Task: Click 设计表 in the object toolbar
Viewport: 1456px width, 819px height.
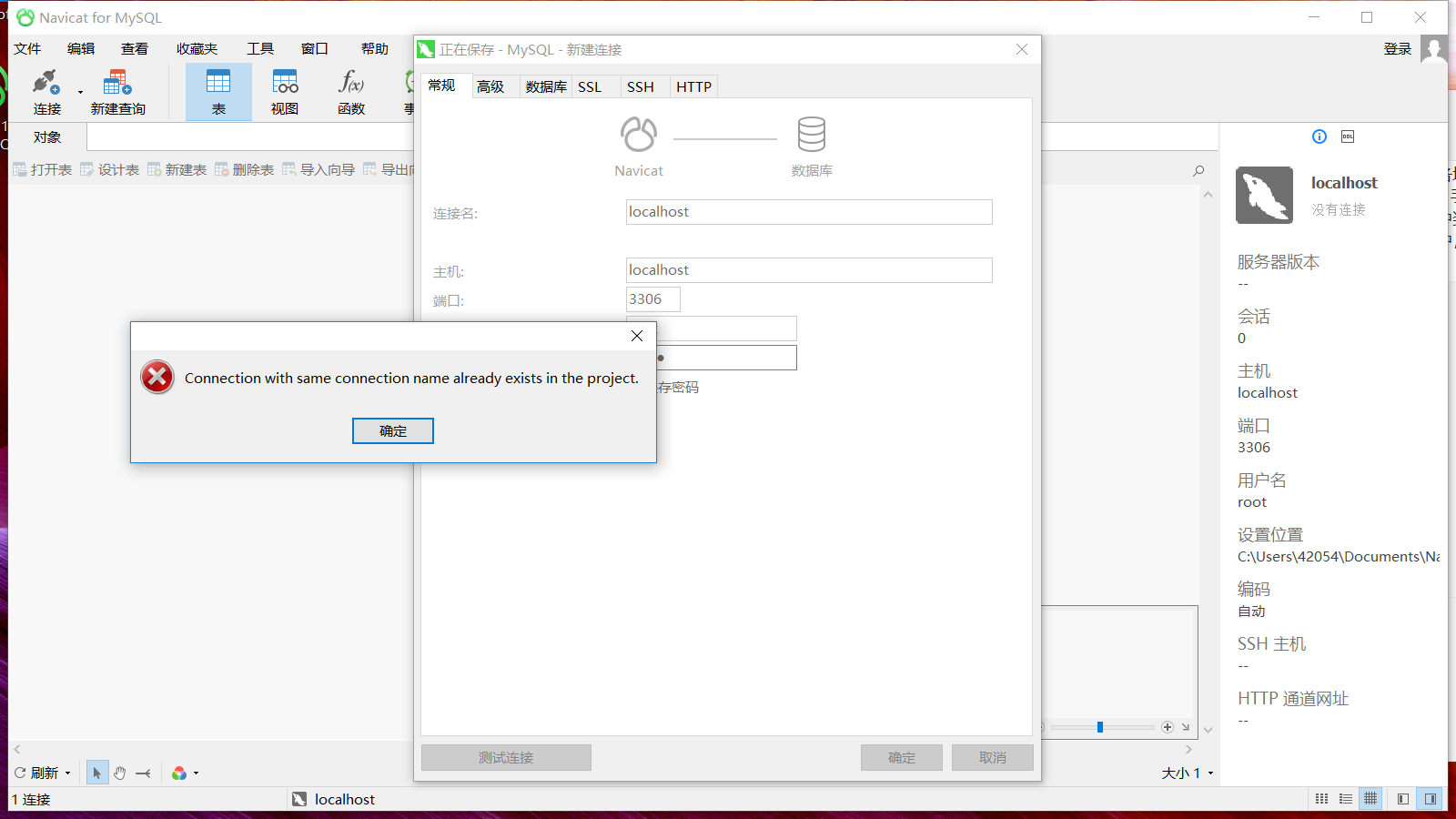Action: (x=110, y=170)
